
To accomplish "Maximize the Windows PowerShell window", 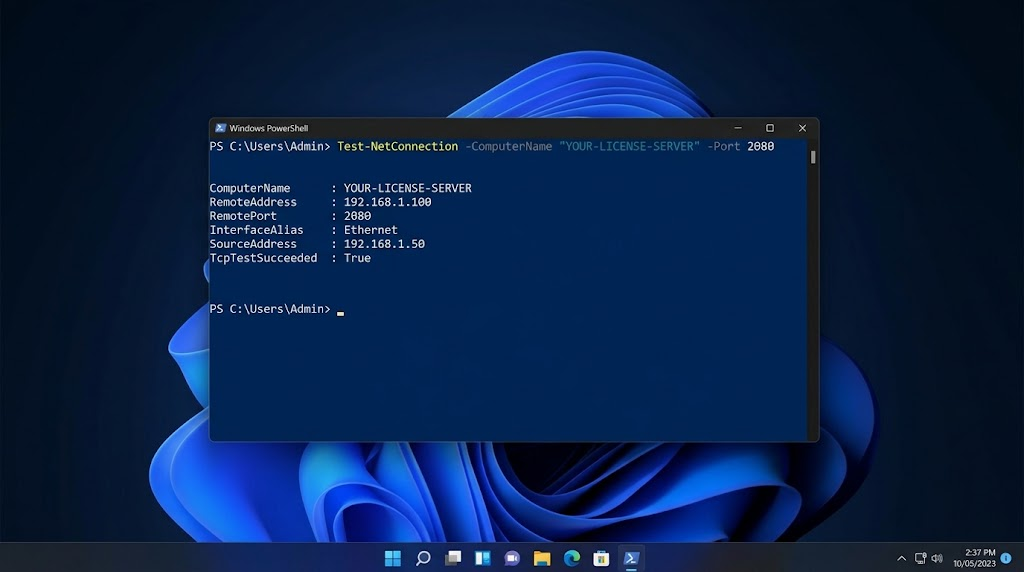I will (770, 128).
